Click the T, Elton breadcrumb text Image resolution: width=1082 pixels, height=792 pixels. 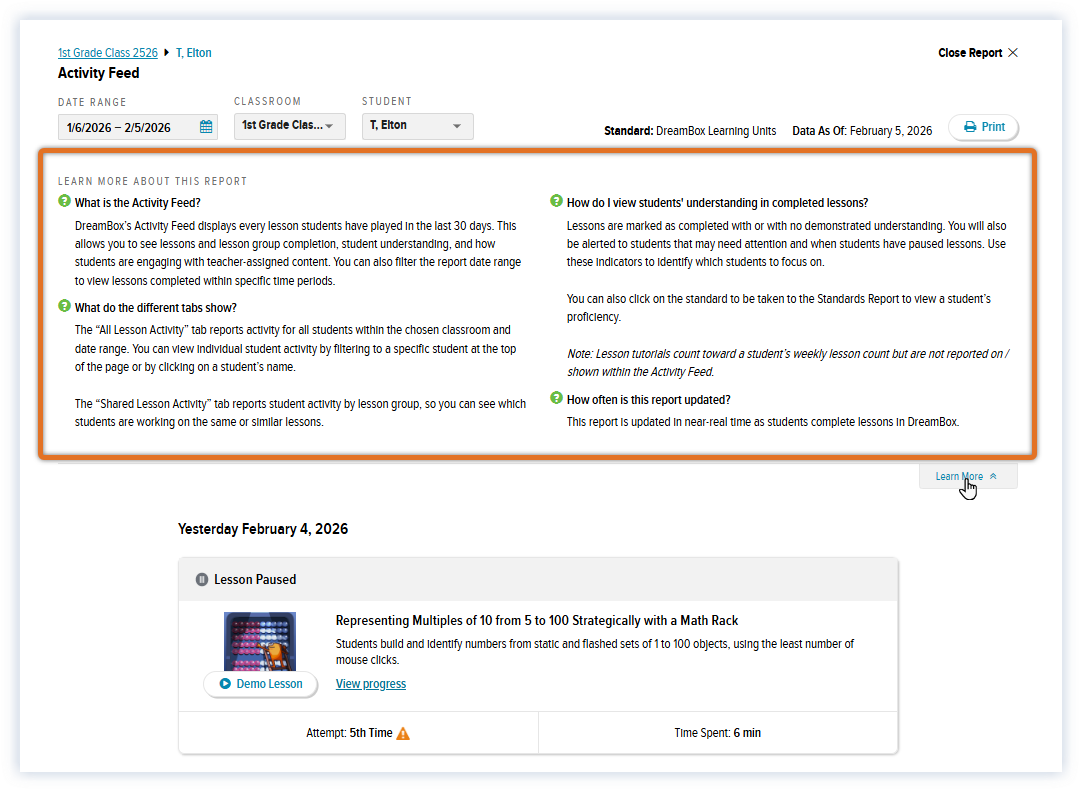(x=193, y=52)
